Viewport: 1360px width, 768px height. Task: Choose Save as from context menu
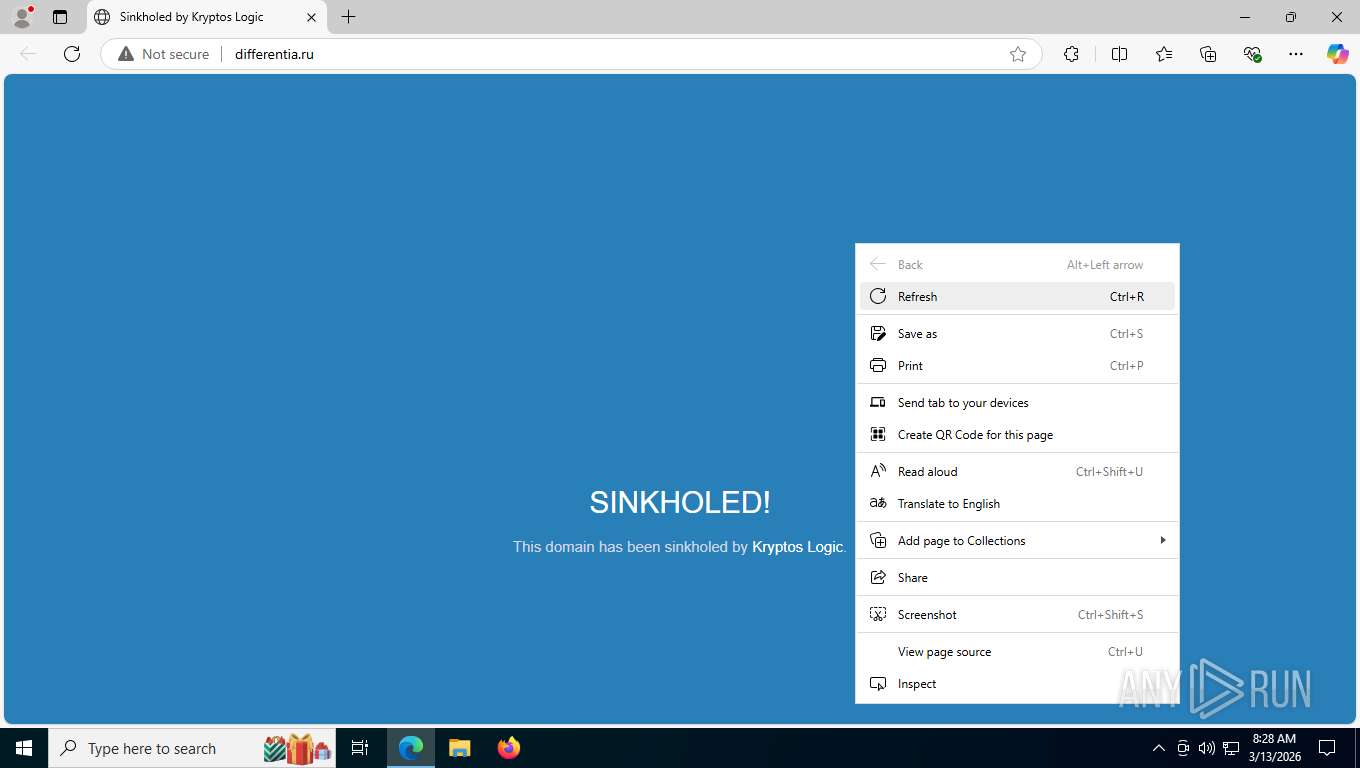point(1017,333)
